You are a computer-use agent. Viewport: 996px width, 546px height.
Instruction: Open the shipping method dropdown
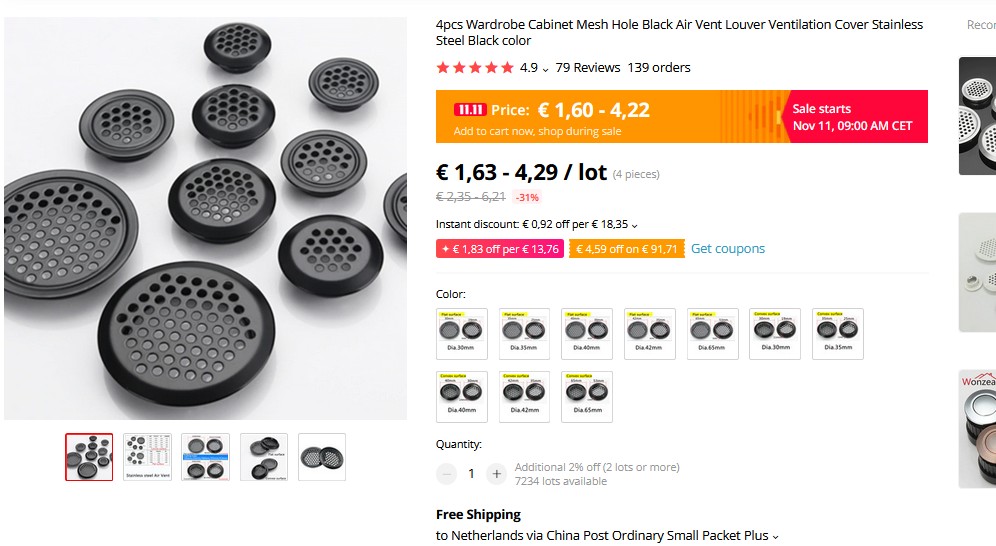coord(775,536)
